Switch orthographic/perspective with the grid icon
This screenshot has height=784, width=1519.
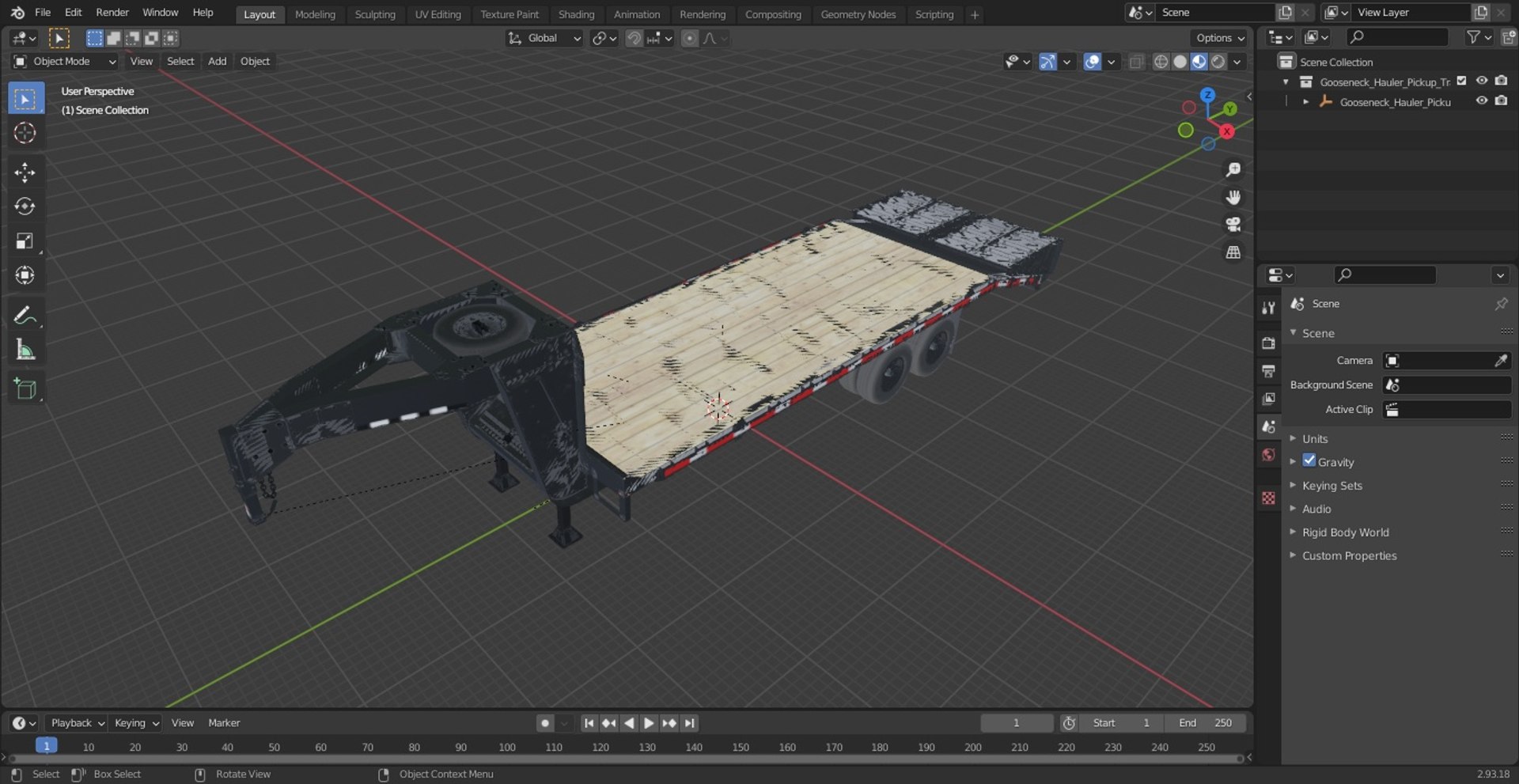click(x=1233, y=252)
